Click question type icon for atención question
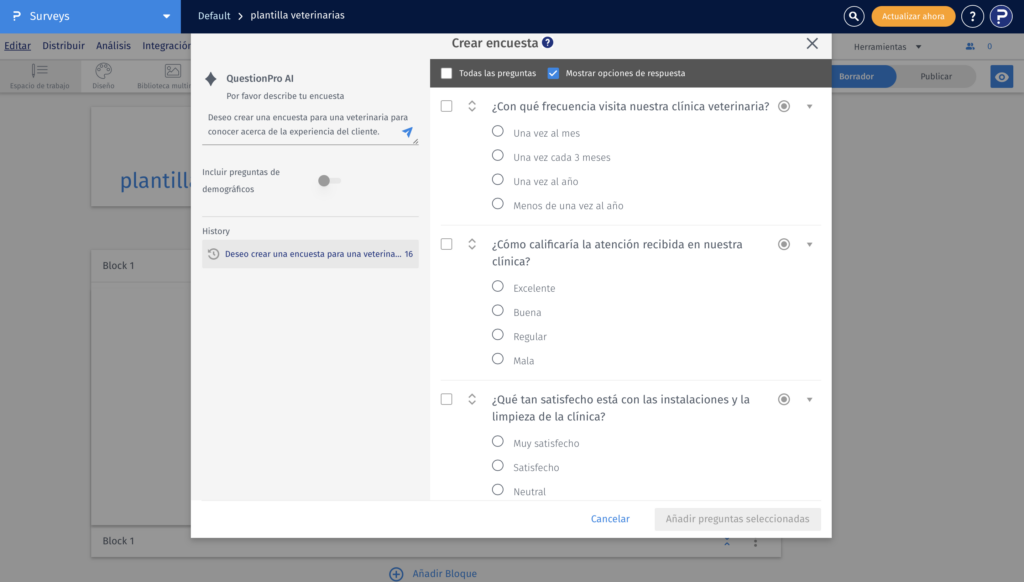Image resolution: width=1024 pixels, height=582 pixels. pos(784,244)
